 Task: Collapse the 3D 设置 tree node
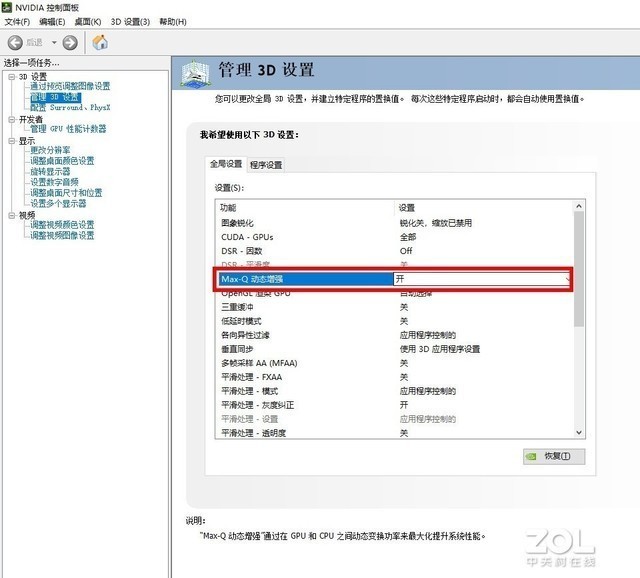(x=11, y=77)
